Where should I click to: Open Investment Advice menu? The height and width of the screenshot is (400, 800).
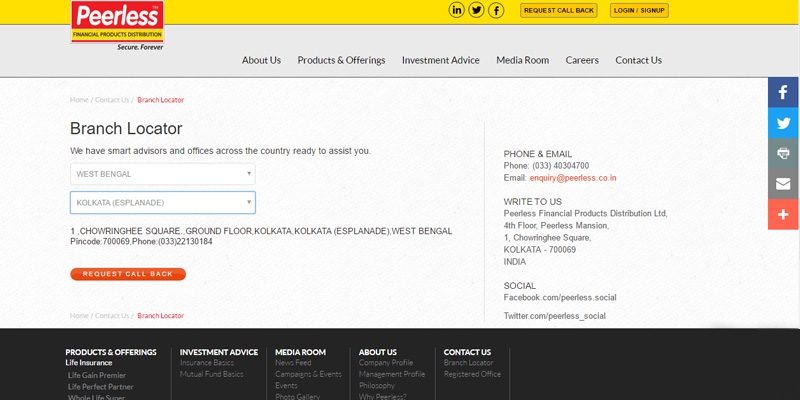pos(441,60)
